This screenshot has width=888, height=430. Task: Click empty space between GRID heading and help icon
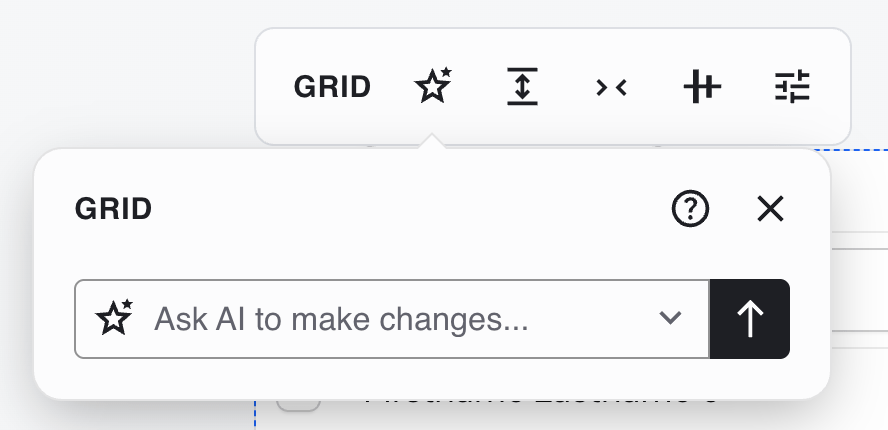coord(400,209)
